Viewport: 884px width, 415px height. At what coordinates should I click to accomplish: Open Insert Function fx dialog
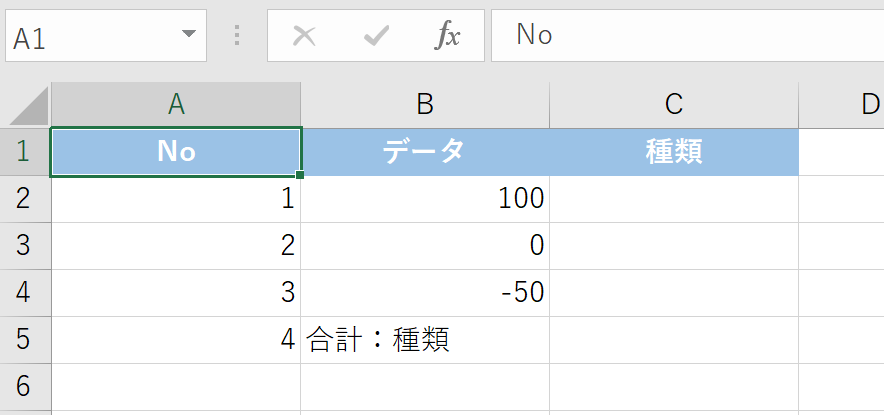[x=447, y=36]
